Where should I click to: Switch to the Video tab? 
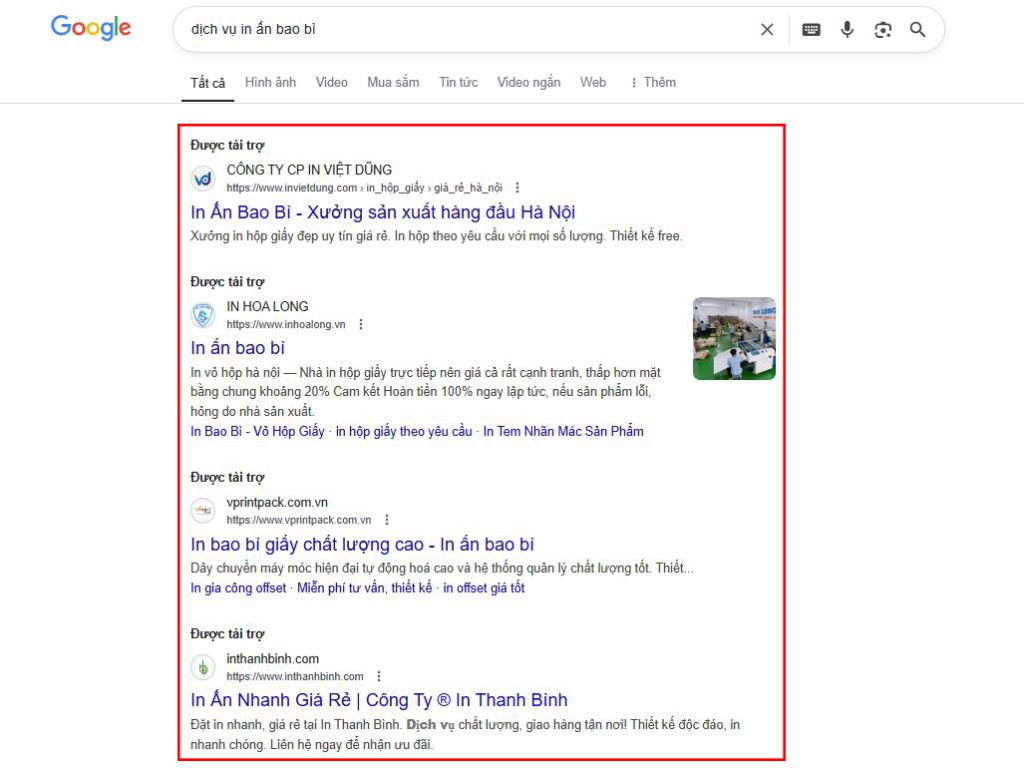[332, 82]
